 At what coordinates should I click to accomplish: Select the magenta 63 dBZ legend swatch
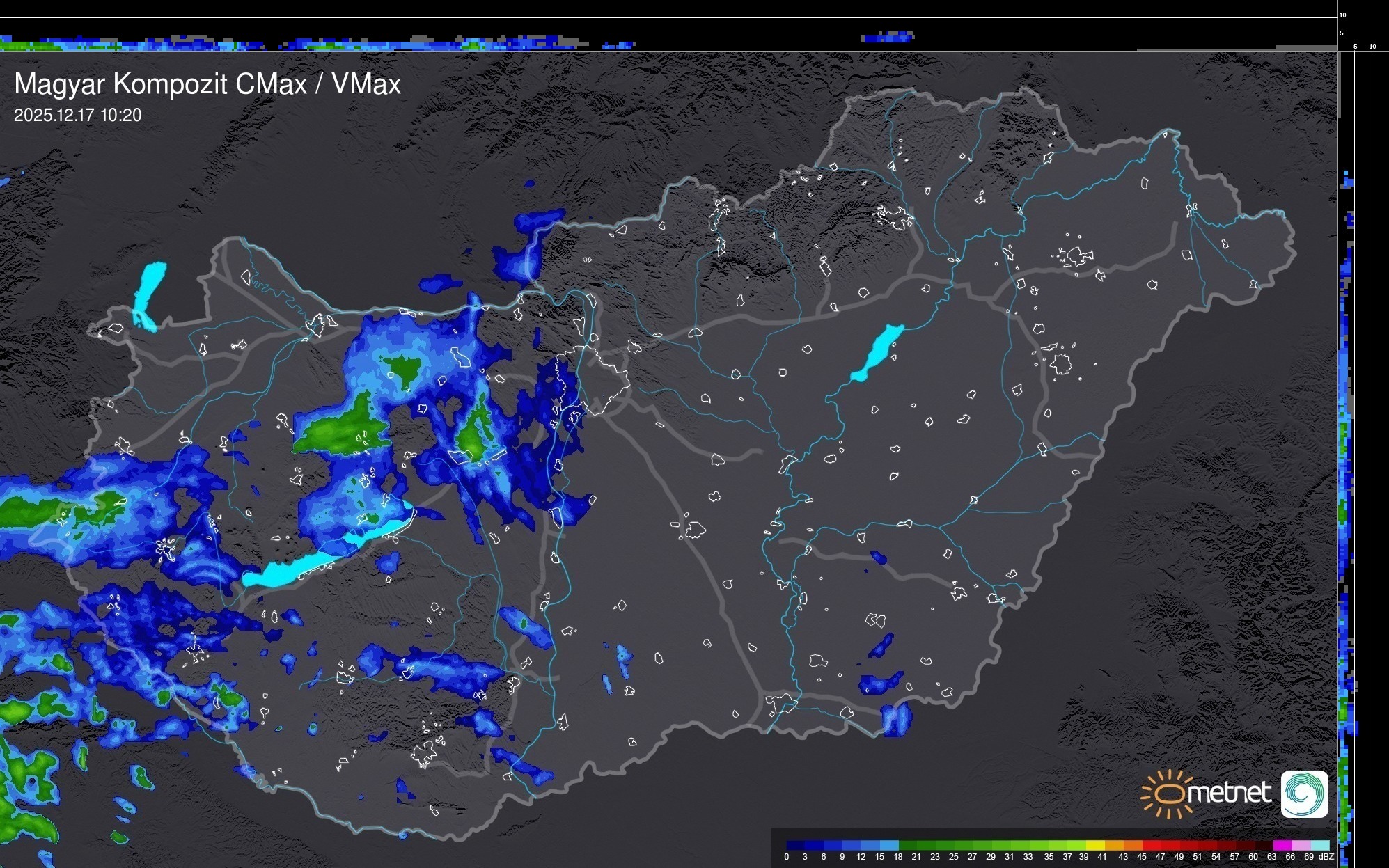[1281, 845]
